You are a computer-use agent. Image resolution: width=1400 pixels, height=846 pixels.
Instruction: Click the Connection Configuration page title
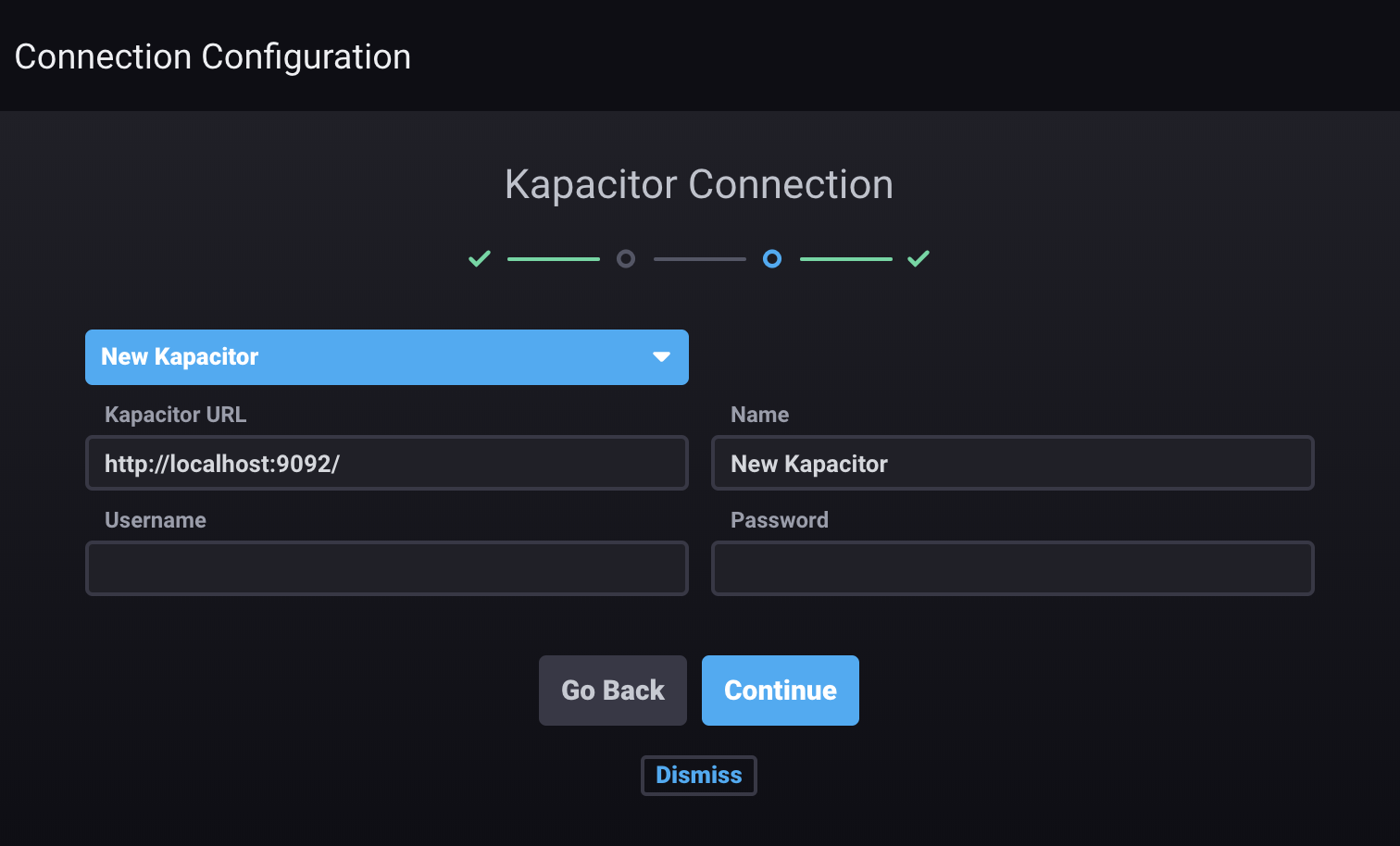coord(213,57)
